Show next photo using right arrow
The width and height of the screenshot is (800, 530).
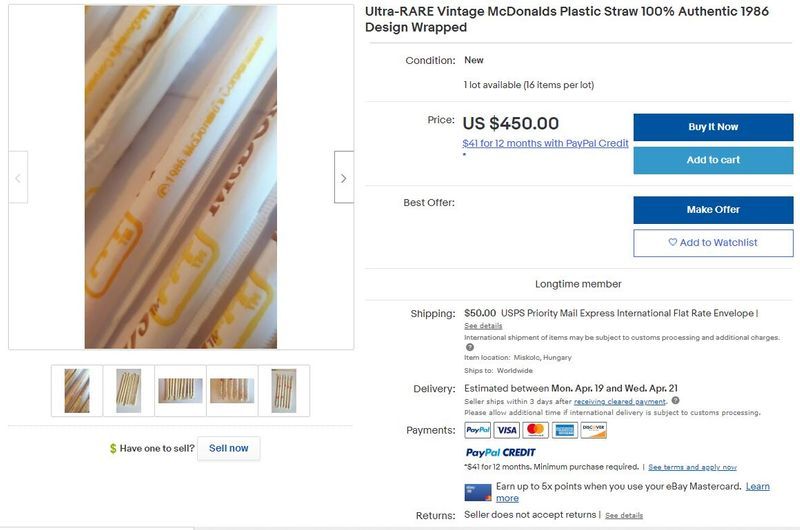pyautogui.click(x=344, y=178)
